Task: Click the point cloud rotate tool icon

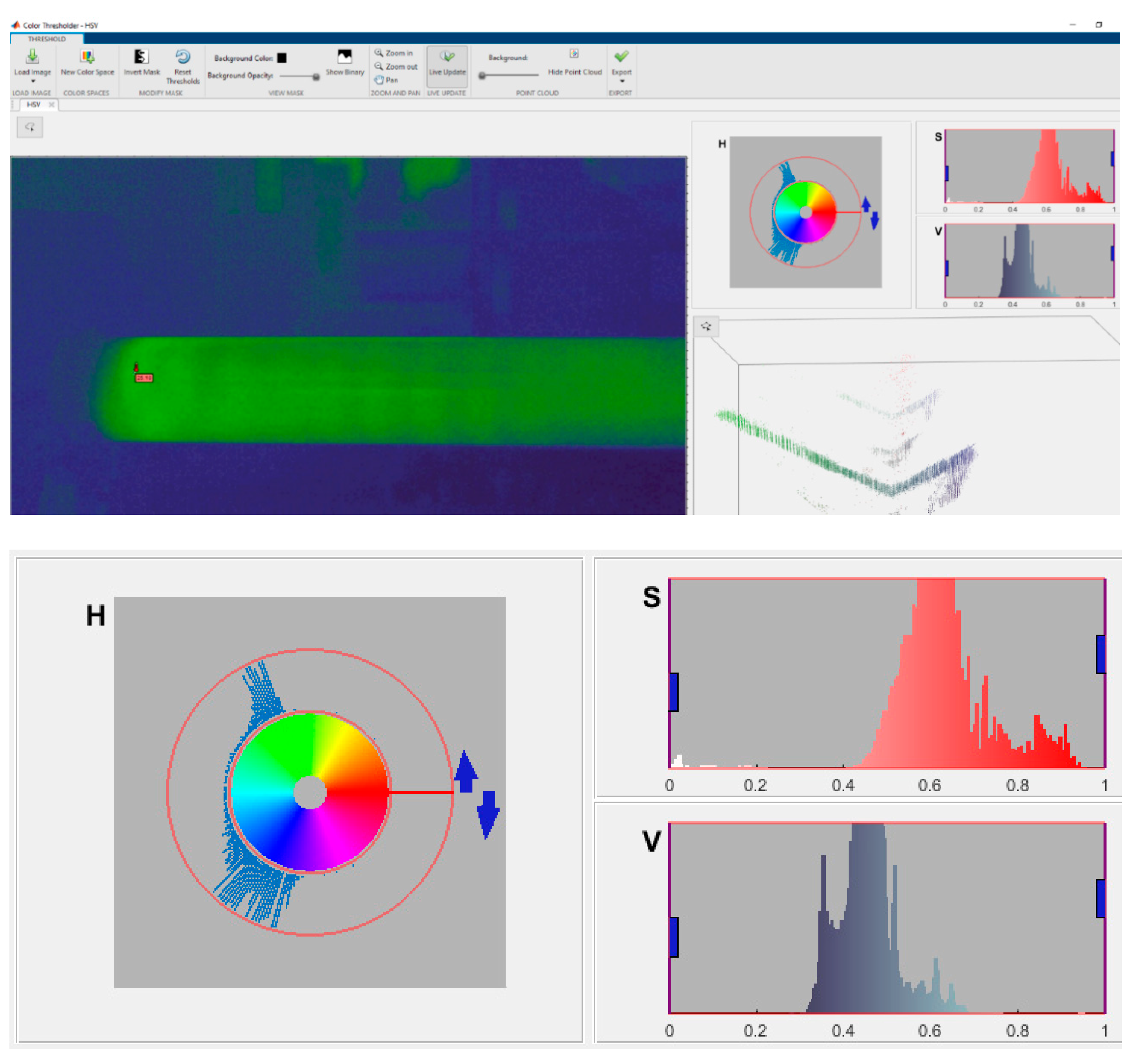Action: pyautogui.click(x=706, y=326)
